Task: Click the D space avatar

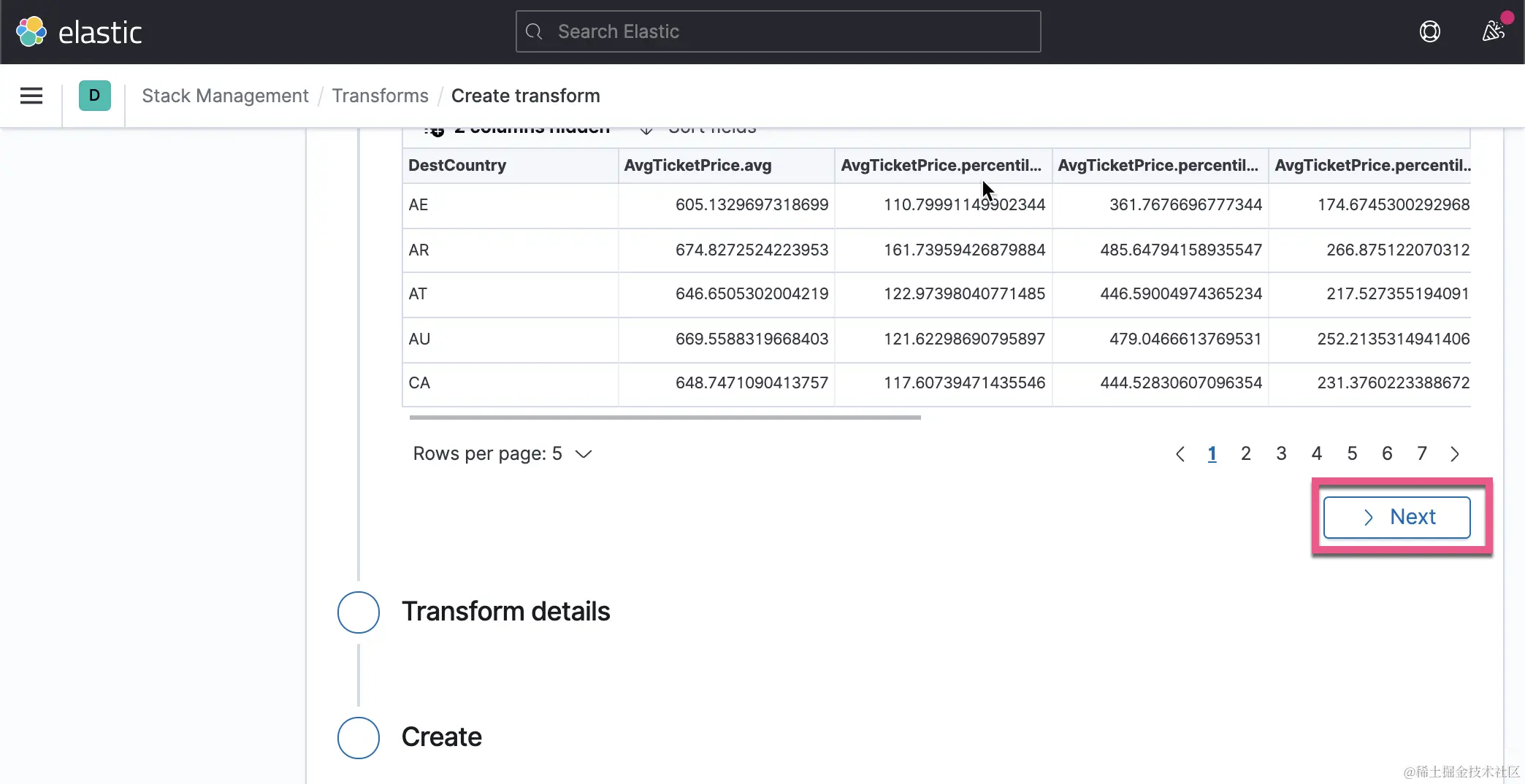Action: [95, 96]
